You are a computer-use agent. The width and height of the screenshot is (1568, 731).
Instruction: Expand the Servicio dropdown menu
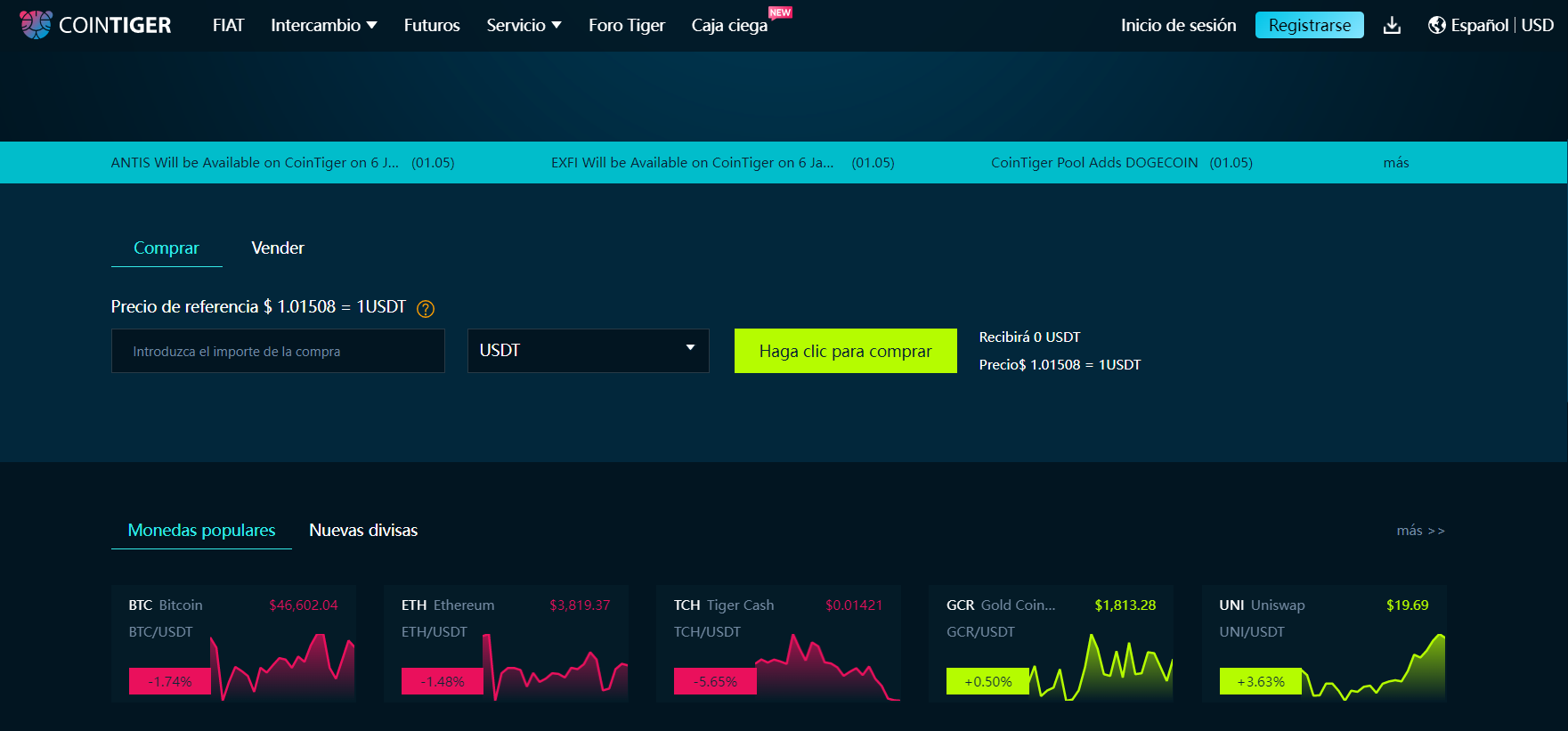[524, 25]
